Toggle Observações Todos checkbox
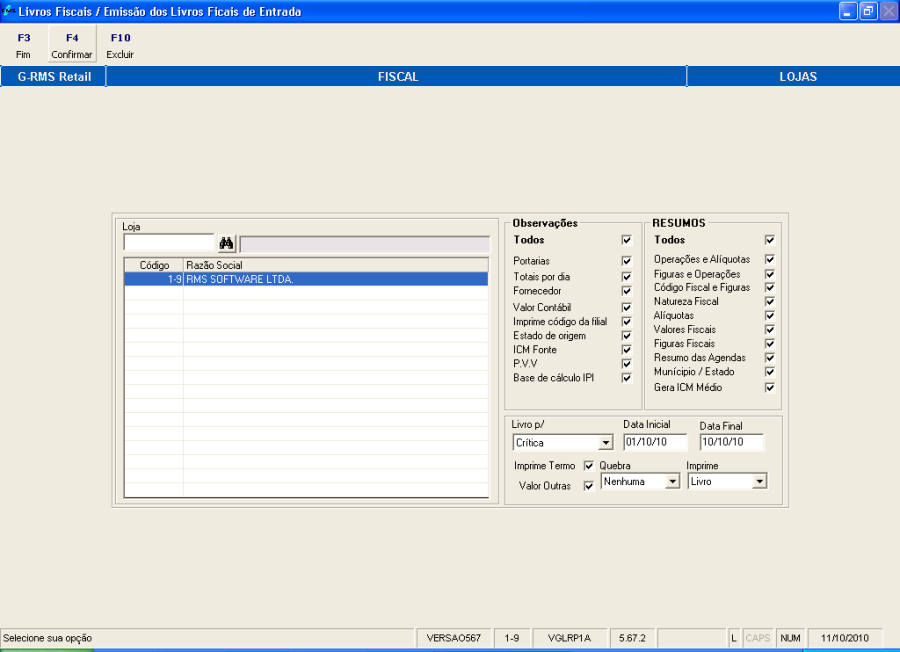Viewport: 900px width, 652px height. pyautogui.click(x=626, y=240)
